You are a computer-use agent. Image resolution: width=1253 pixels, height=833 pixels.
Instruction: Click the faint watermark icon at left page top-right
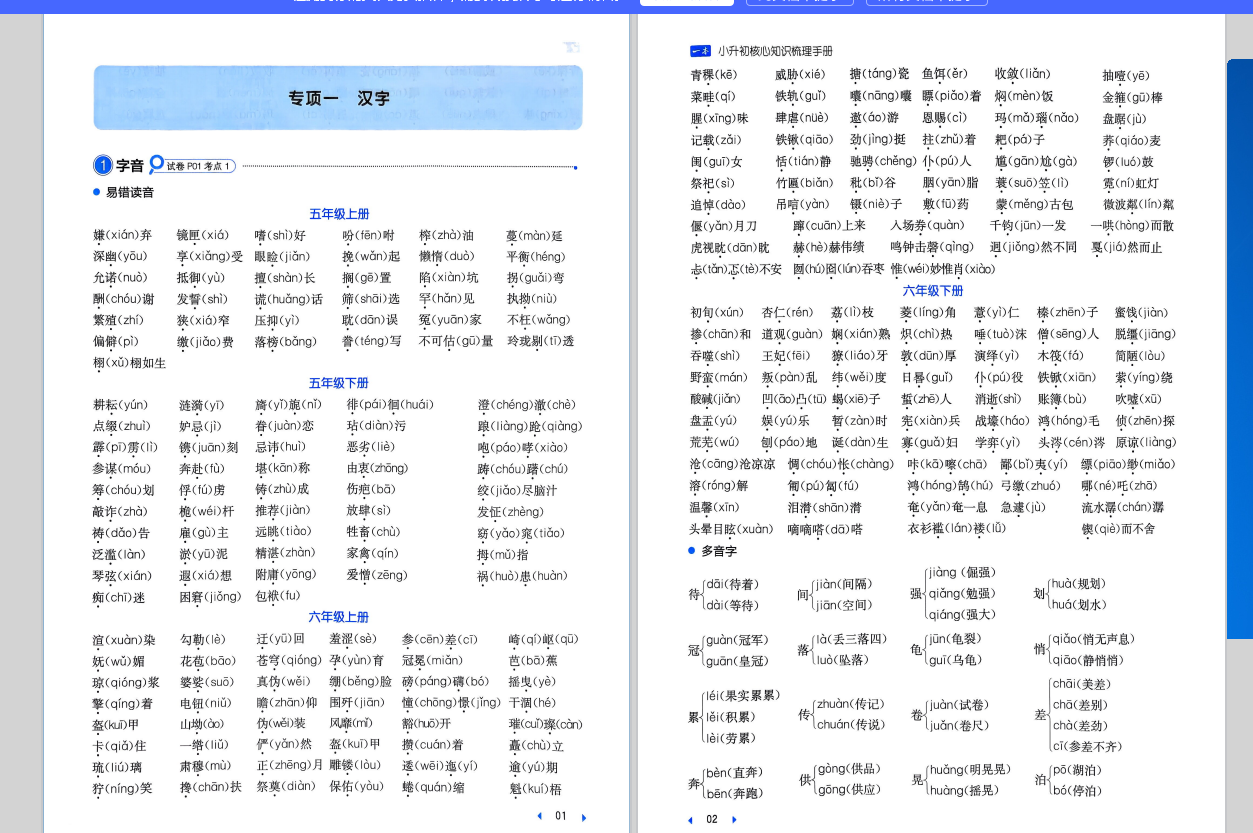[571, 46]
